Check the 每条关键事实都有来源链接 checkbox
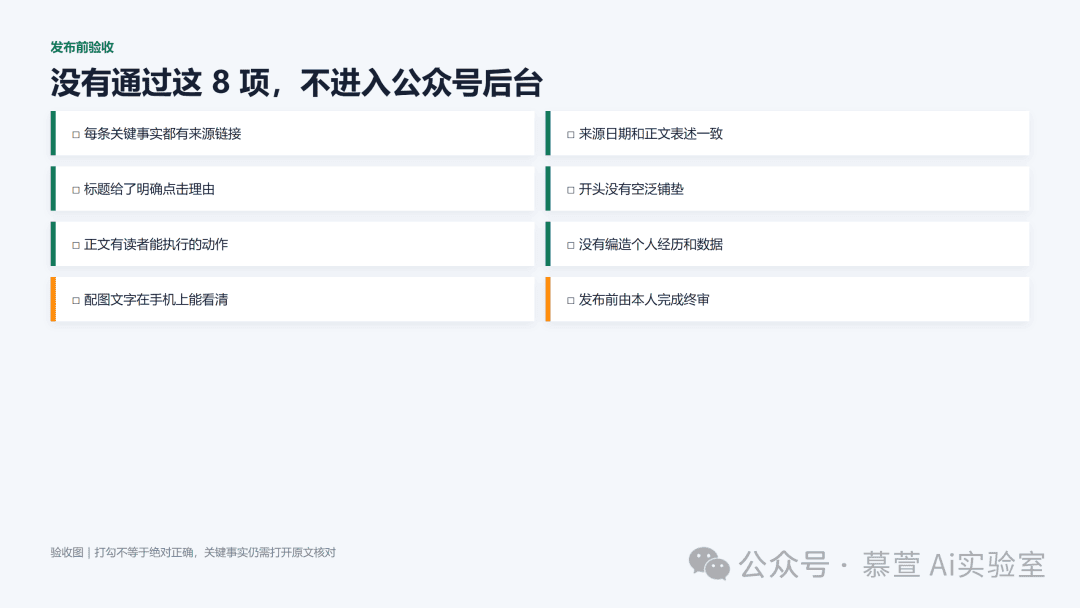 (76, 134)
